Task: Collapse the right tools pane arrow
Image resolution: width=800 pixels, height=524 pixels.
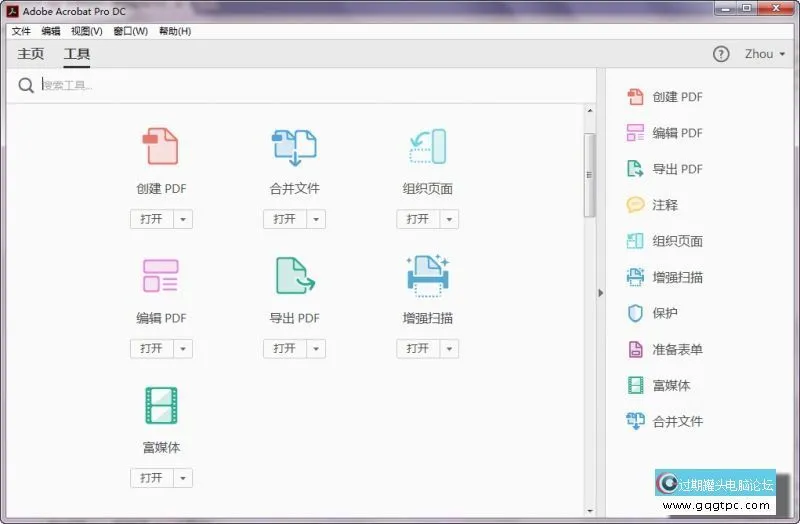Action: click(x=600, y=293)
